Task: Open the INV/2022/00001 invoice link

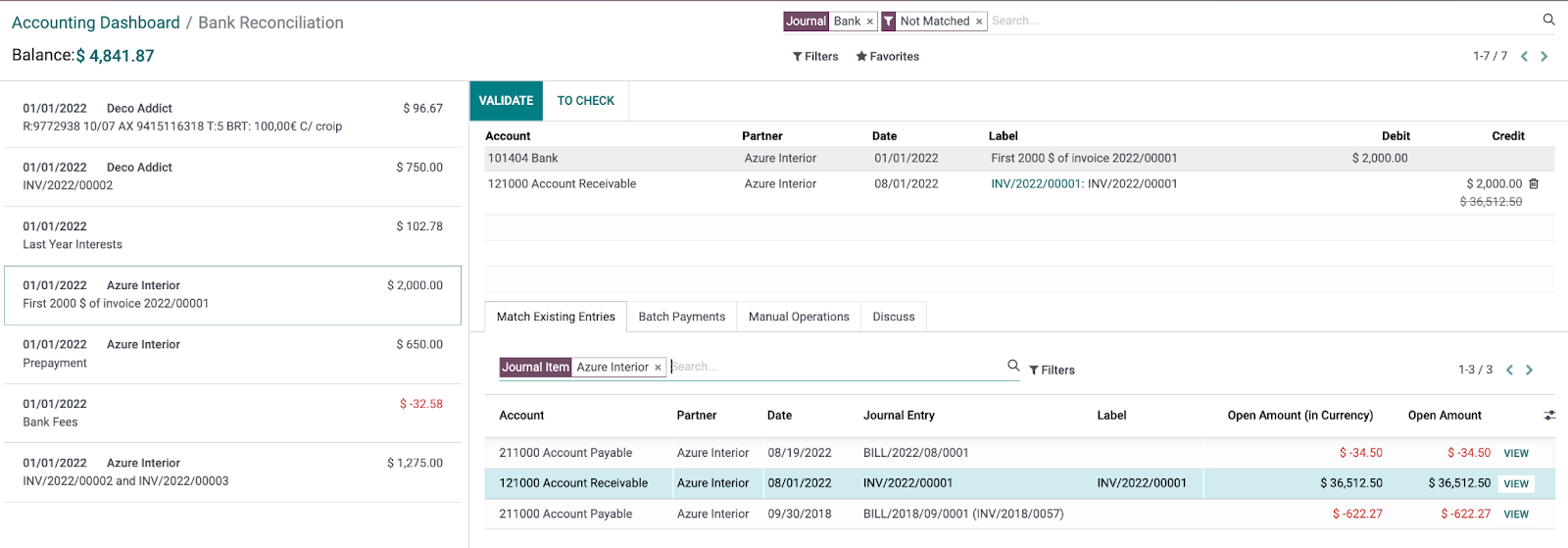Action: point(1036,183)
